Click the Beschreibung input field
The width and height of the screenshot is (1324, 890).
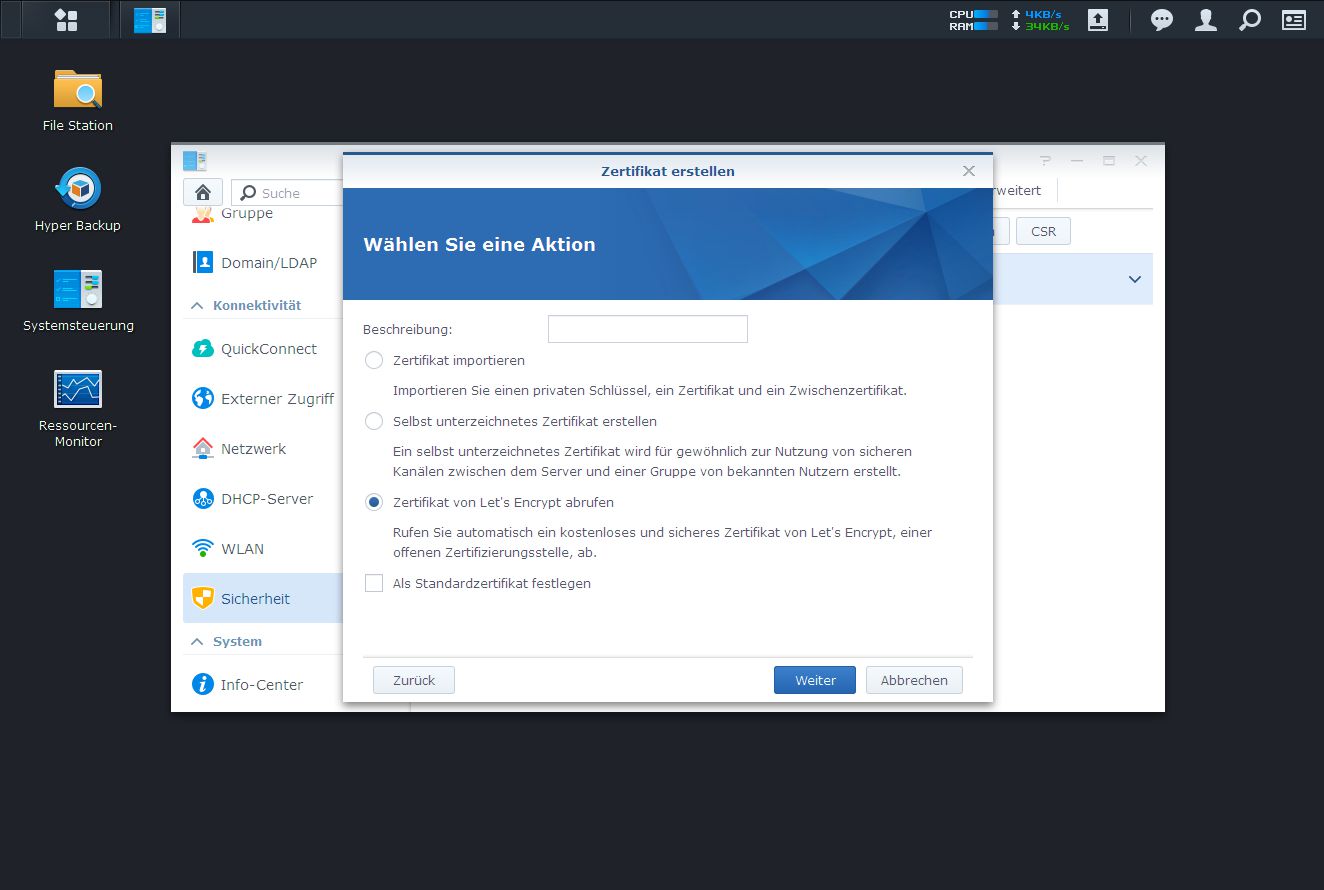(x=648, y=329)
